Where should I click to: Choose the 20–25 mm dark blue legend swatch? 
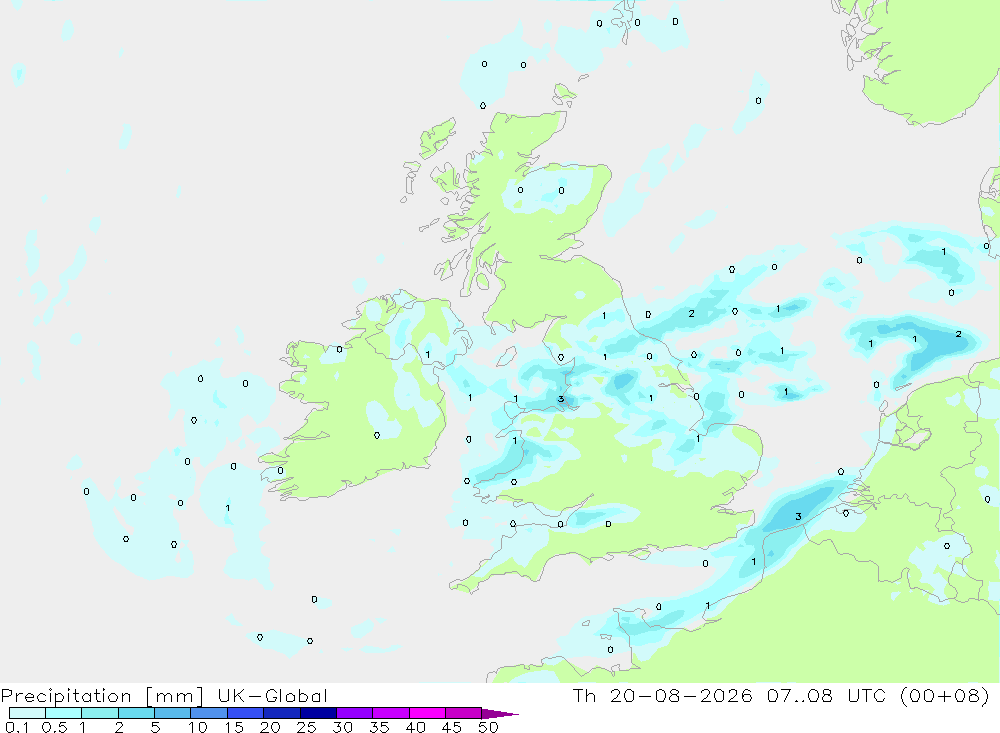point(281,713)
